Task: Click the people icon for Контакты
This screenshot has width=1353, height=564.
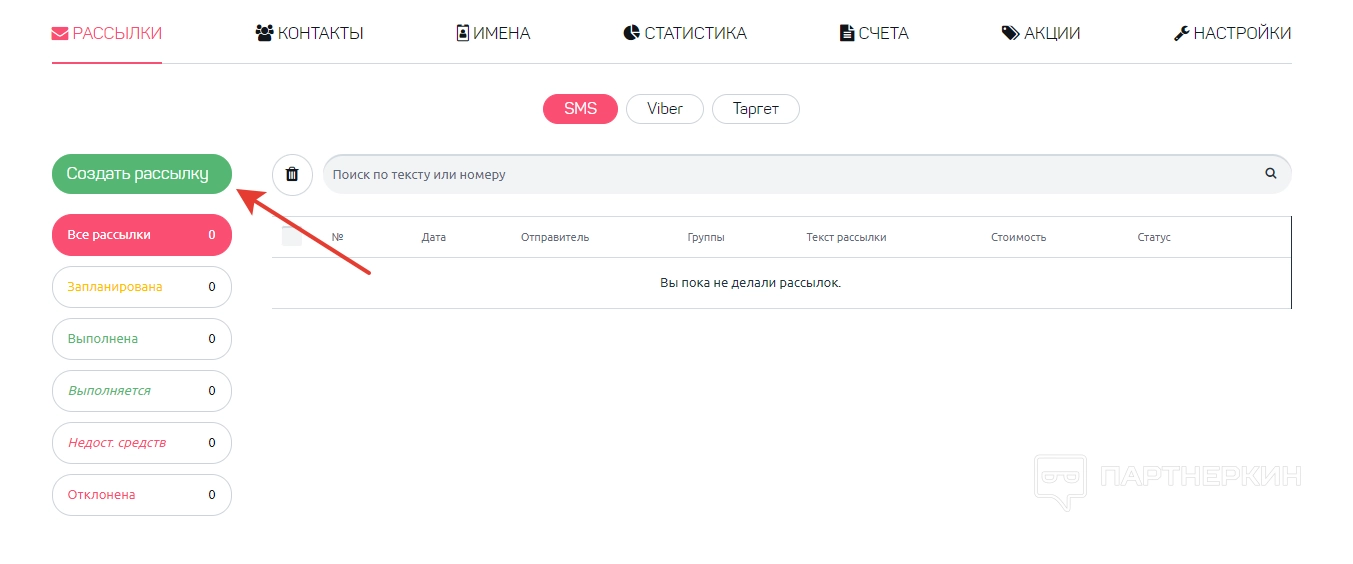Action: pos(265,33)
